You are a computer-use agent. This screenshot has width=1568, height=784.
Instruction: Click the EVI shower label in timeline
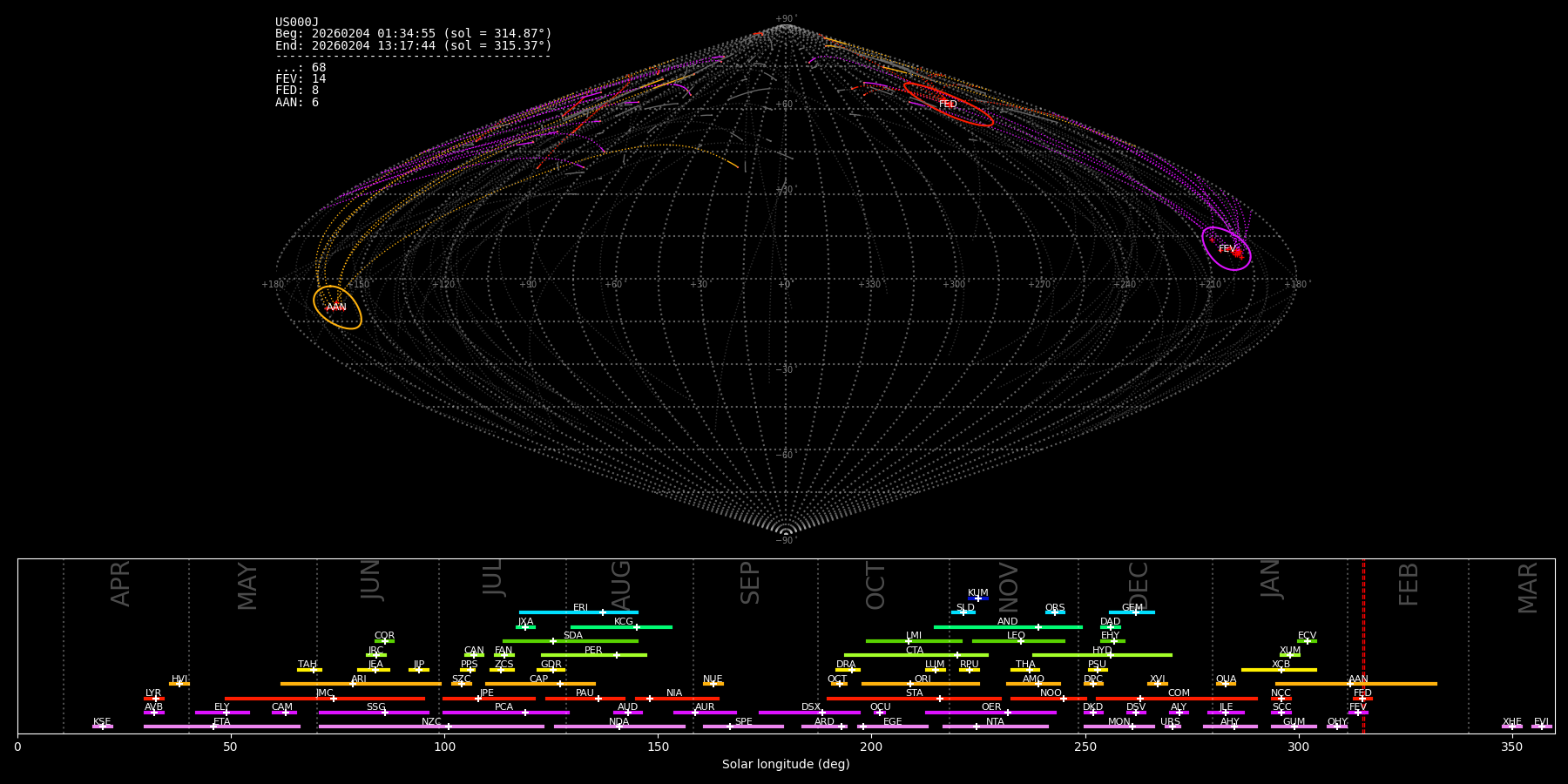click(x=1542, y=722)
